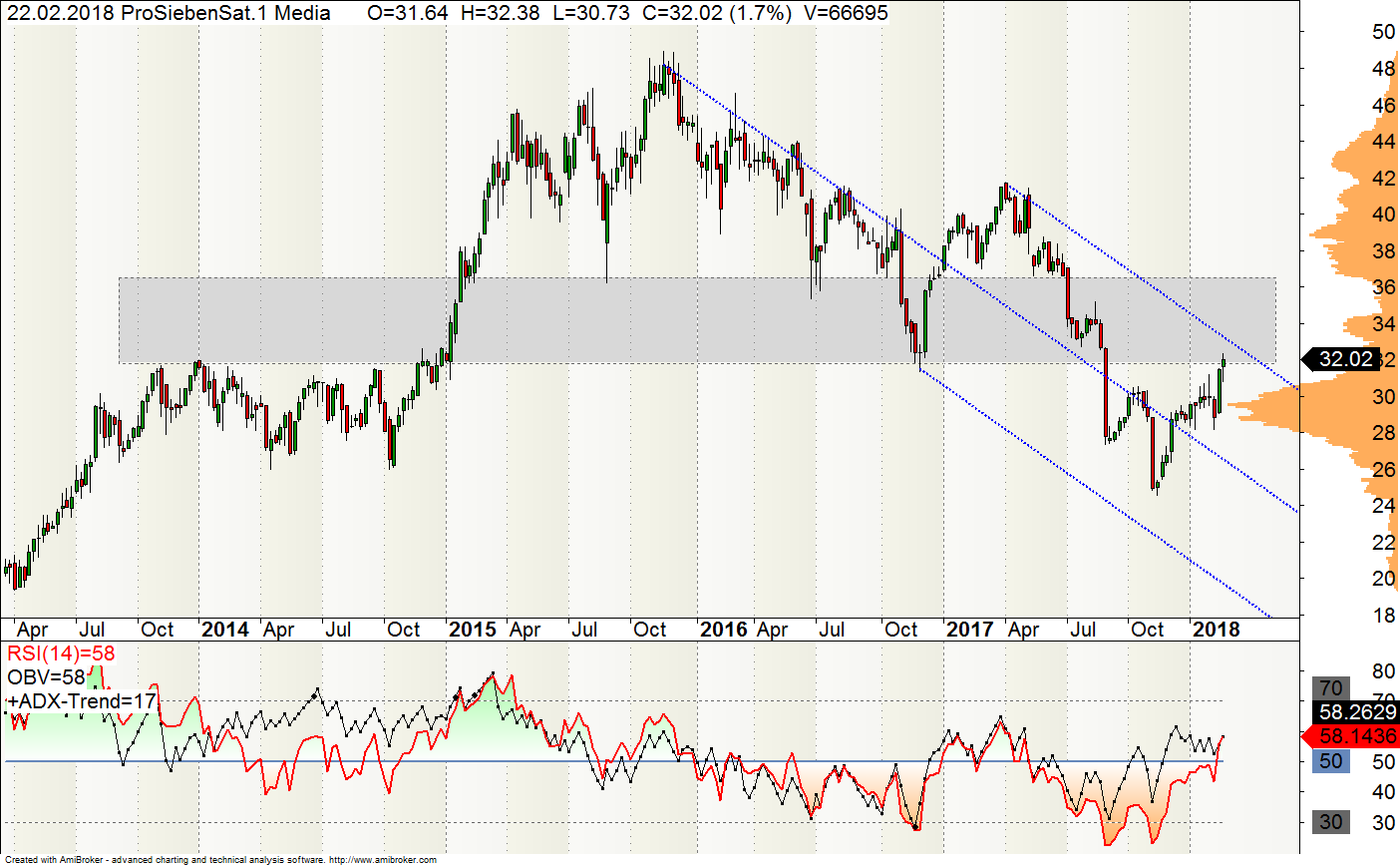Screen dimensions: 1400x866
Task: Click the grey 70 overbought level marker
Action: (1331, 688)
